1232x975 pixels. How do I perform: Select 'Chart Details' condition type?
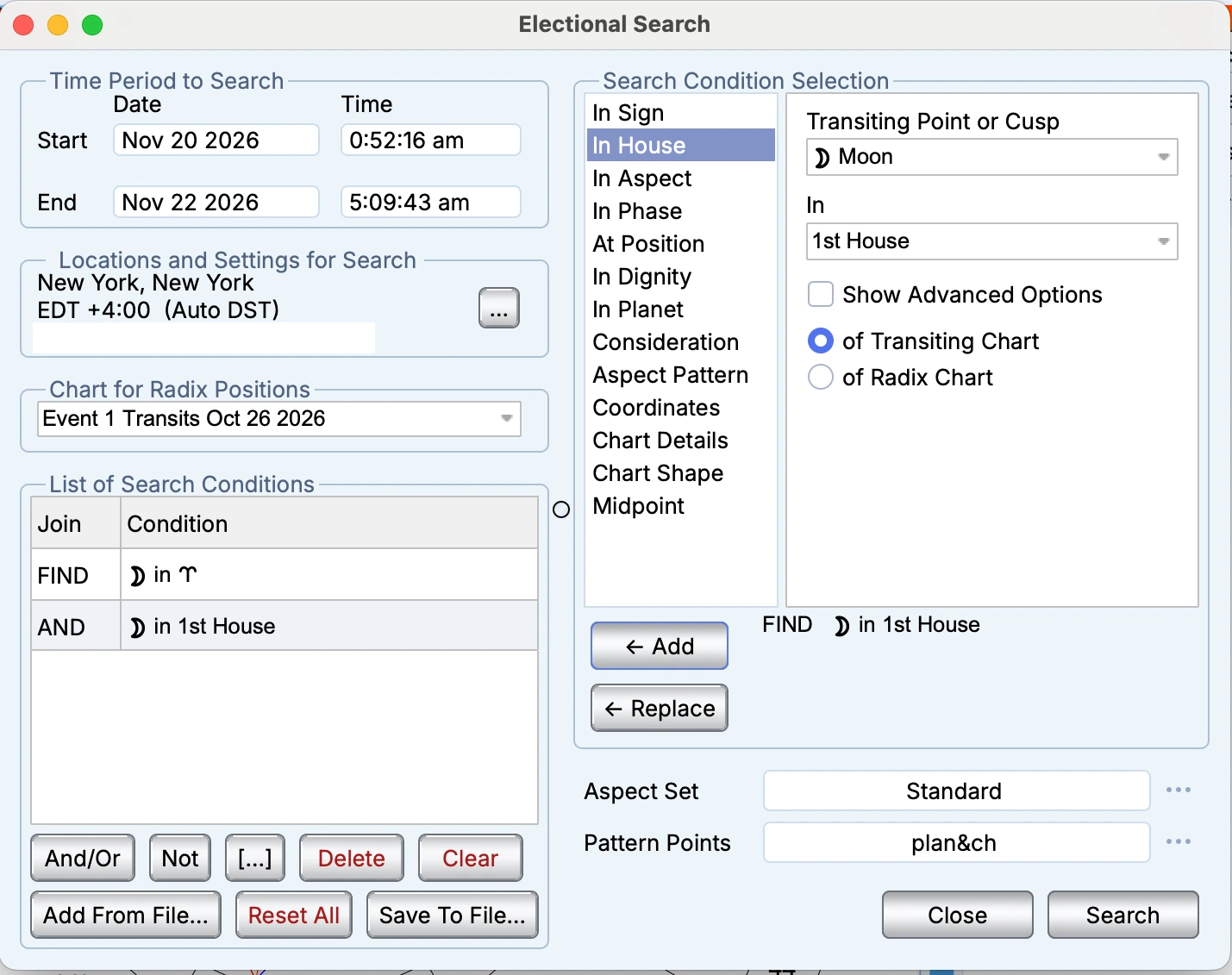pos(680,441)
